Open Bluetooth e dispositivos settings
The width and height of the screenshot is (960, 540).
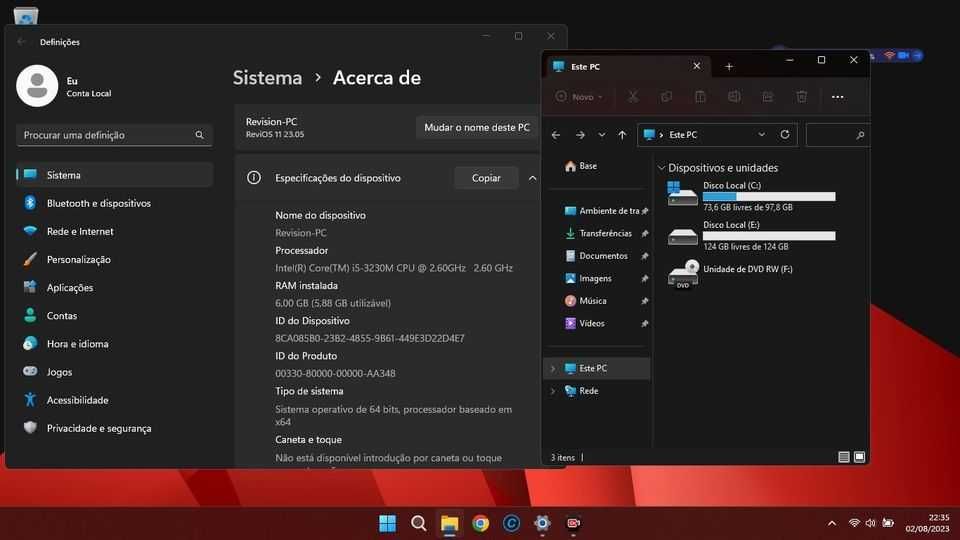click(x=114, y=203)
